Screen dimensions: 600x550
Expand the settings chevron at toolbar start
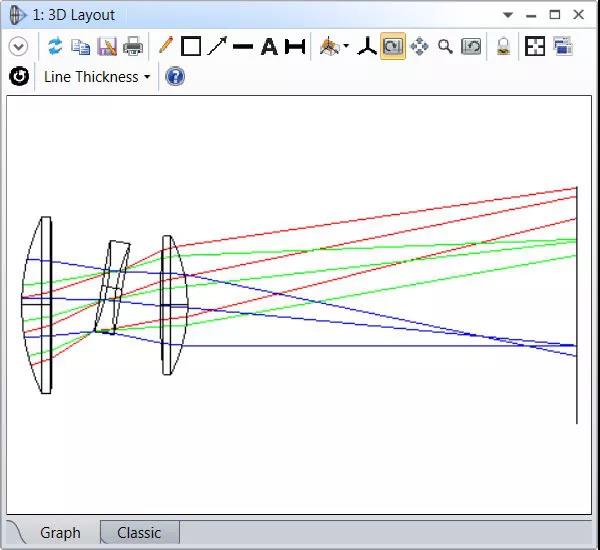[18, 47]
